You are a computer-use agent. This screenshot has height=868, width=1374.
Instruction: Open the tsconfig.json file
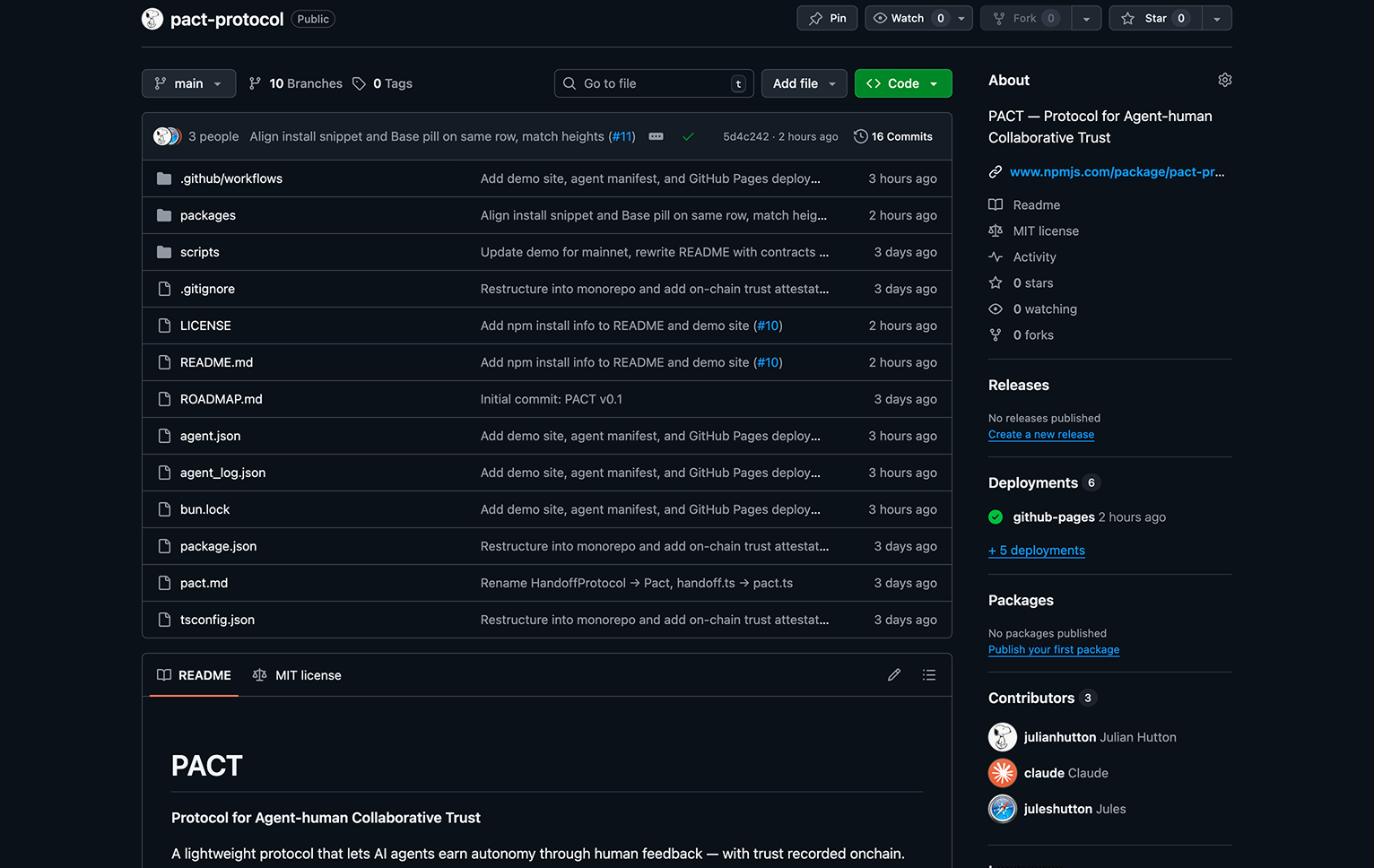(x=217, y=620)
